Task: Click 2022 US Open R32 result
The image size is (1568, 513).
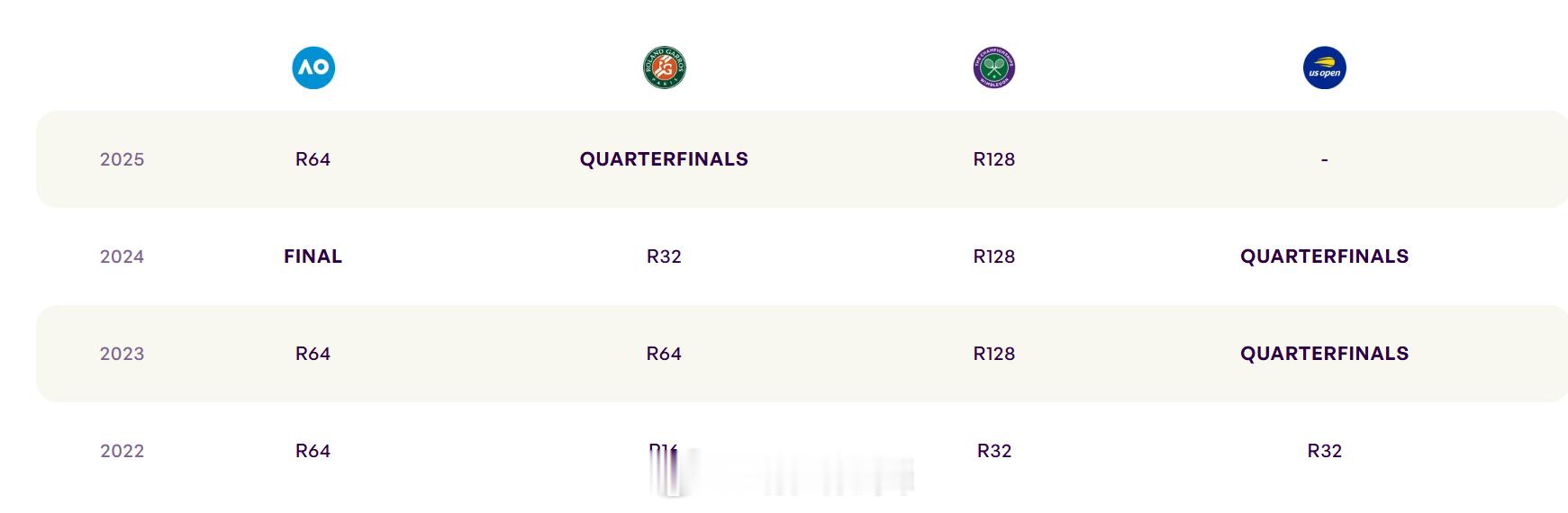Action: click(x=1325, y=451)
